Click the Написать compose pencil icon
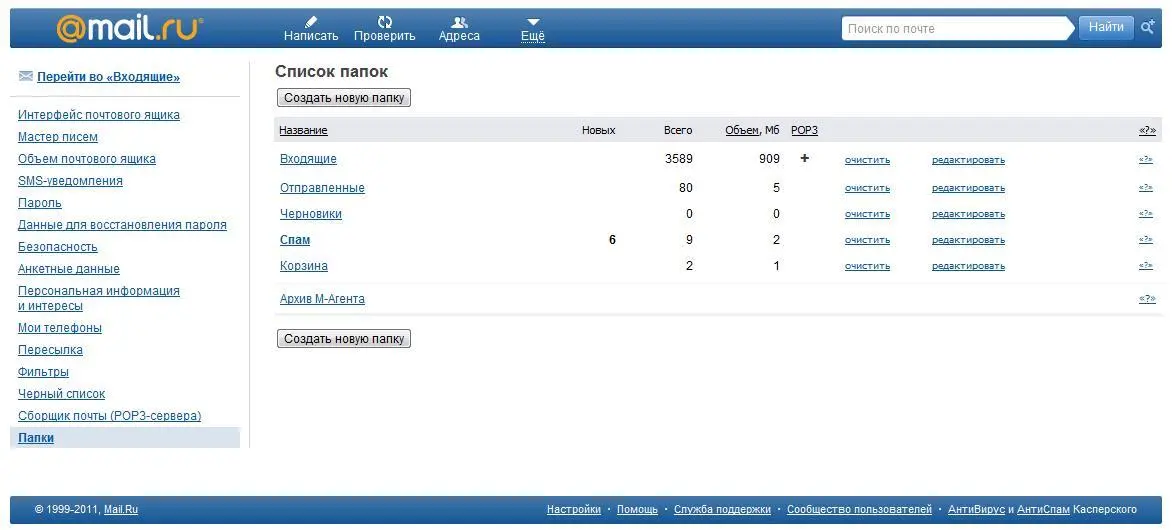This screenshot has width=1172, height=530. tap(311, 21)
